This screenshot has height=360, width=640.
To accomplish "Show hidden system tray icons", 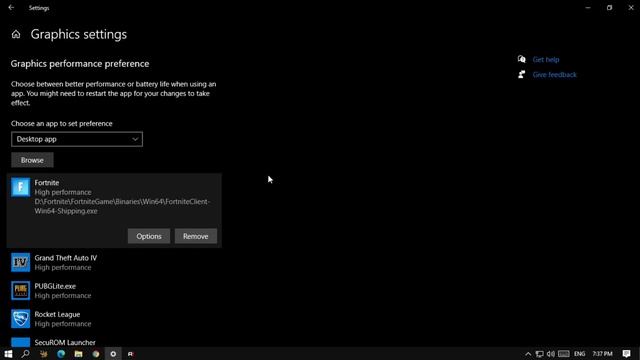I will [528, 354].
